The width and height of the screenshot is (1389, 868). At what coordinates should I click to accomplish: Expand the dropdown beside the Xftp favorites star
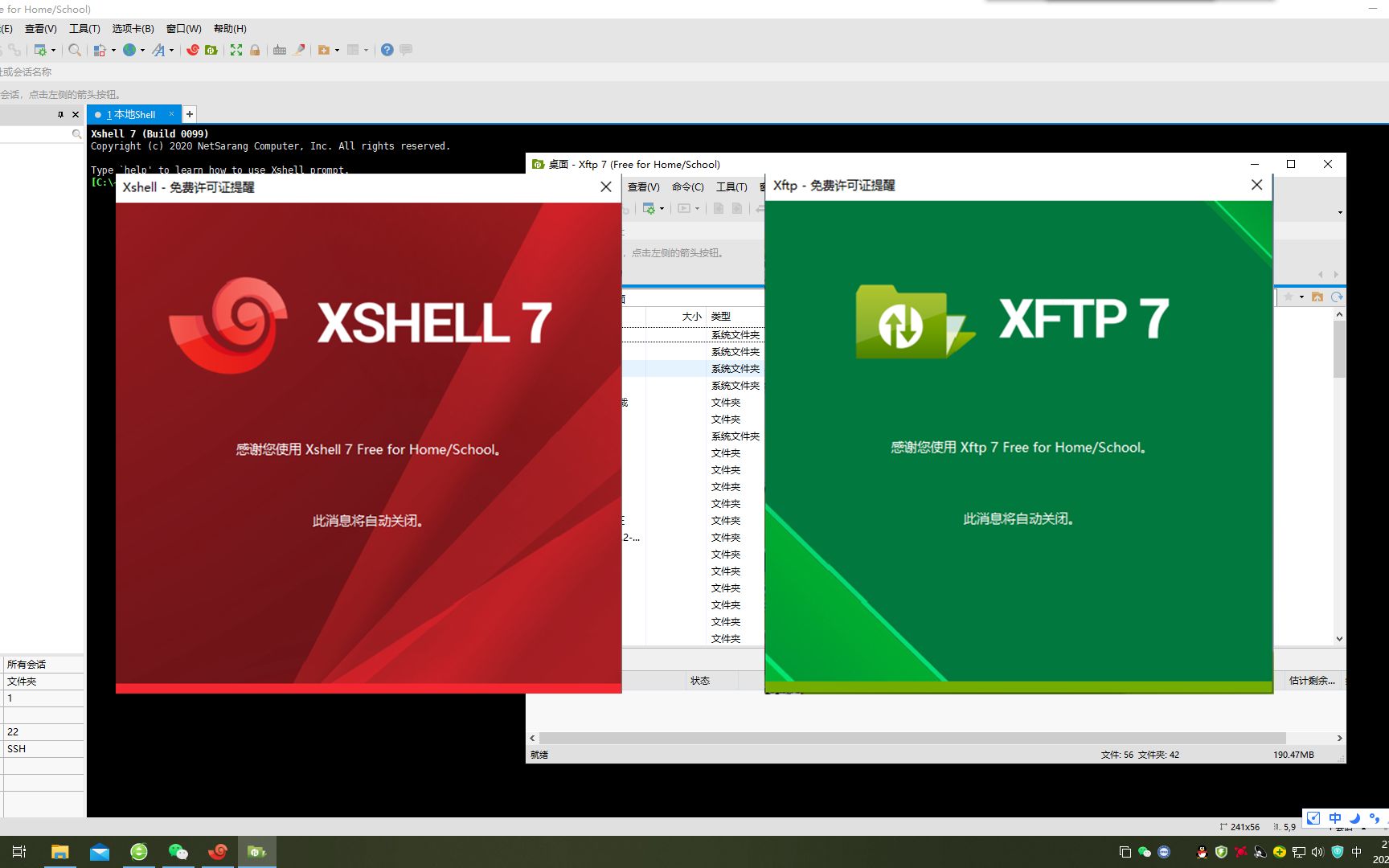[1301, 297]
